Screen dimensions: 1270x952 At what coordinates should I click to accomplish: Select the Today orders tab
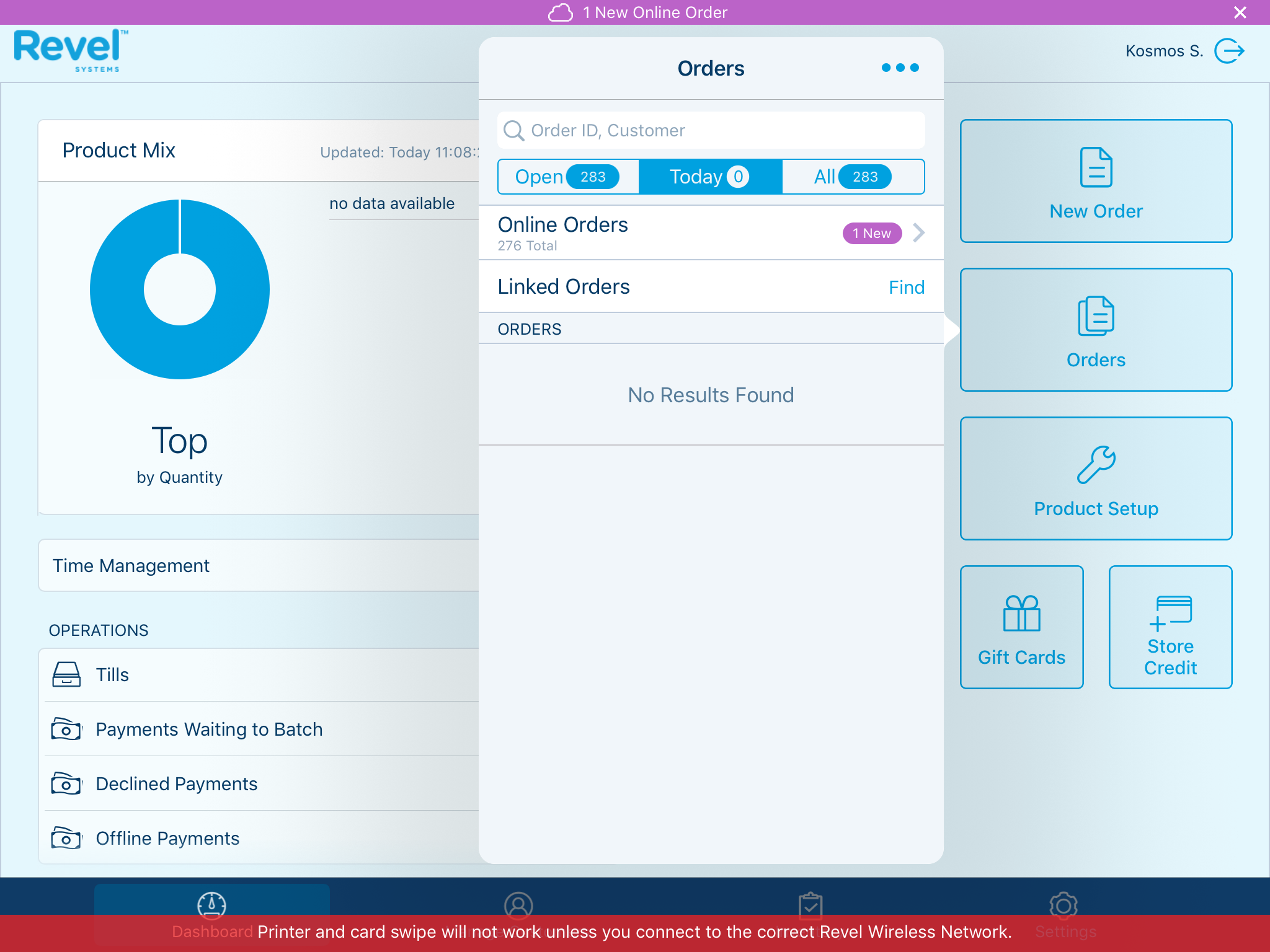(x=710, y=177)
